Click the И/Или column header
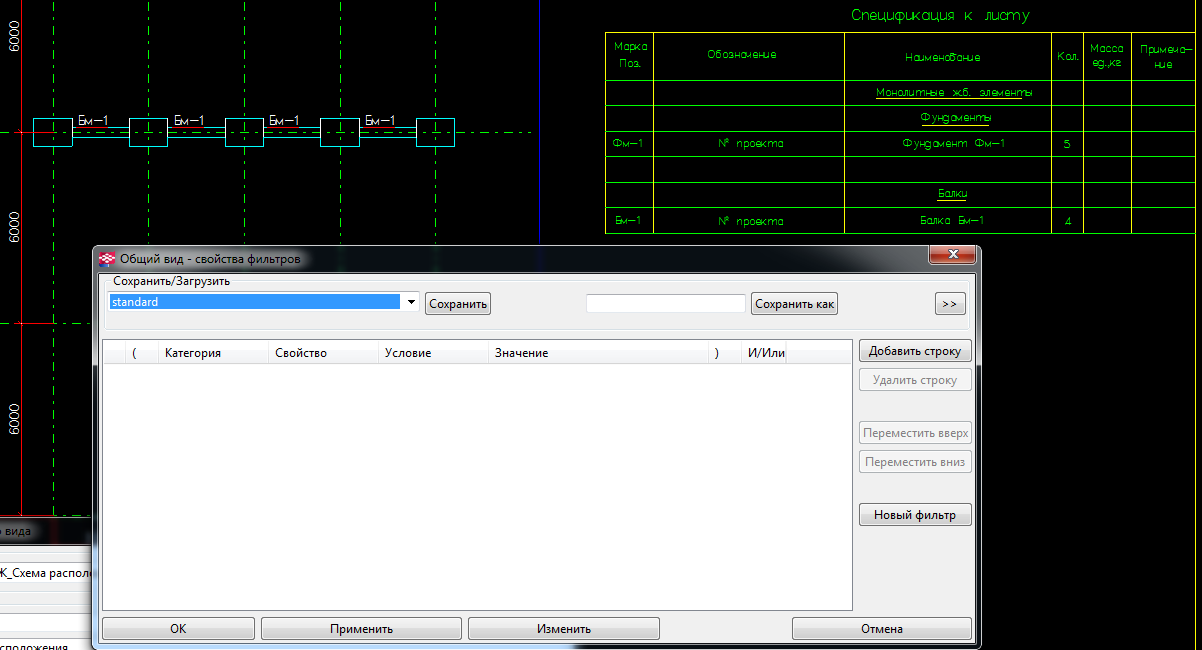The height and width of the screenshot is (650, 1202). (x=764, y=353)
